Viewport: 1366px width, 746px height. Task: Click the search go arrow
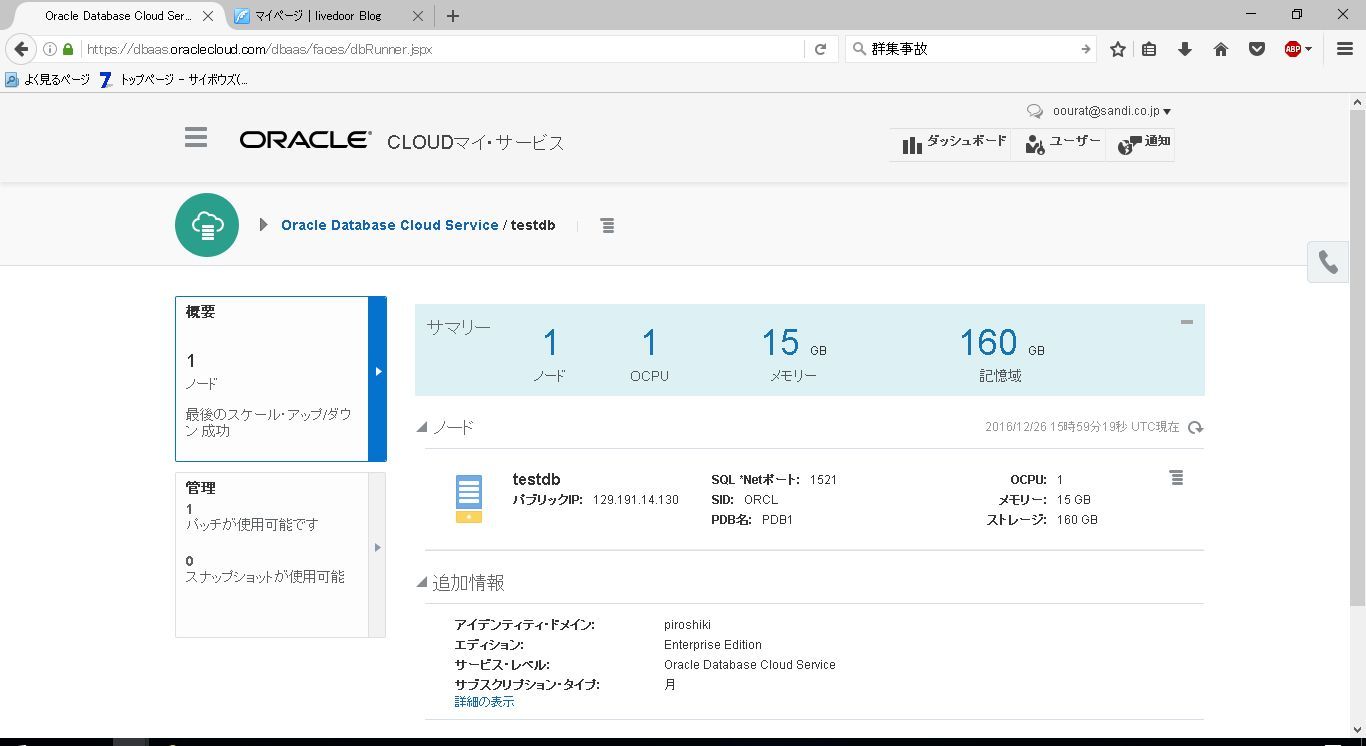1086,49
